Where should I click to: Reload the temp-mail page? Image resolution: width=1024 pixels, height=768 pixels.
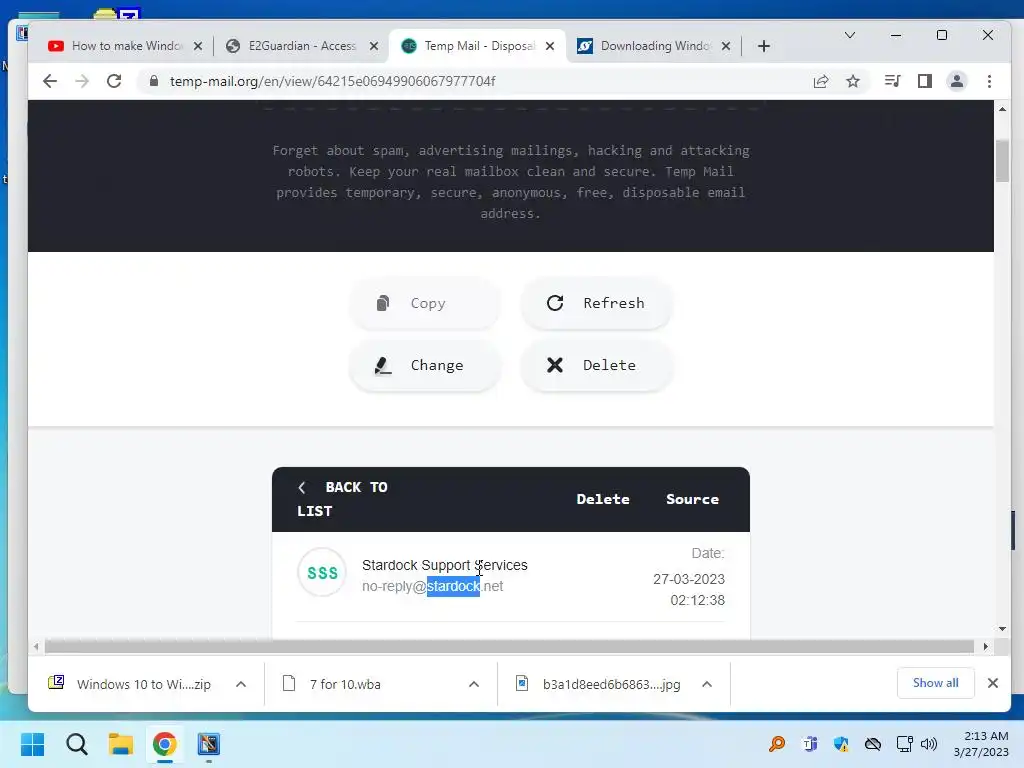tap(114, 81)
